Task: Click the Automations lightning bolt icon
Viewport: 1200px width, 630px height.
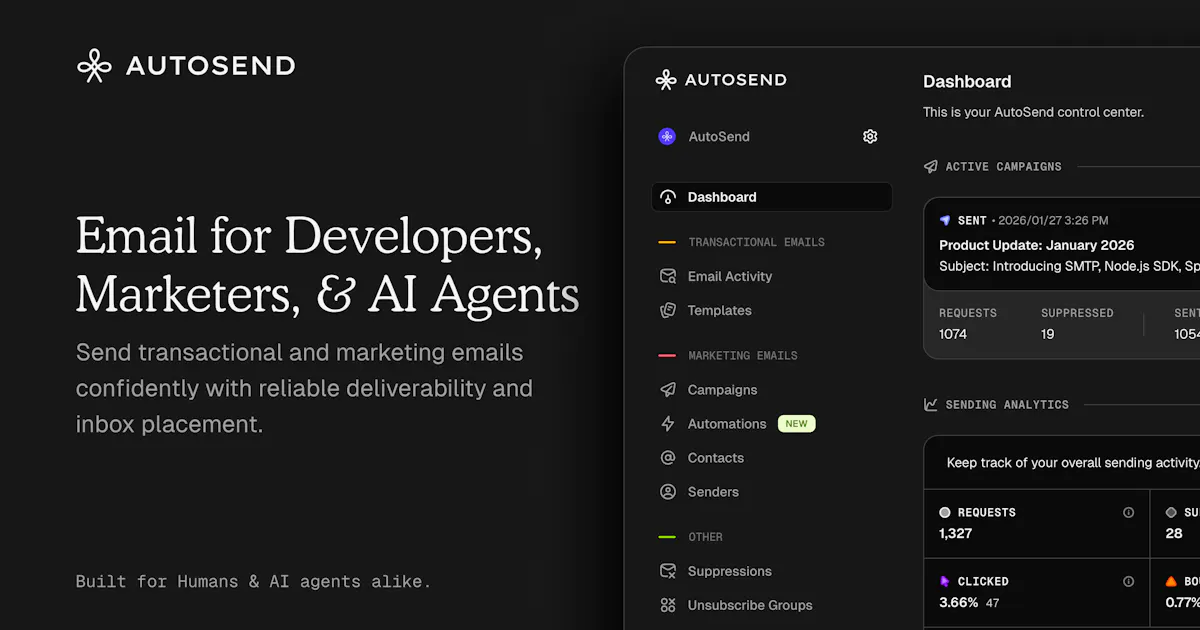Action: pos(668,424)
